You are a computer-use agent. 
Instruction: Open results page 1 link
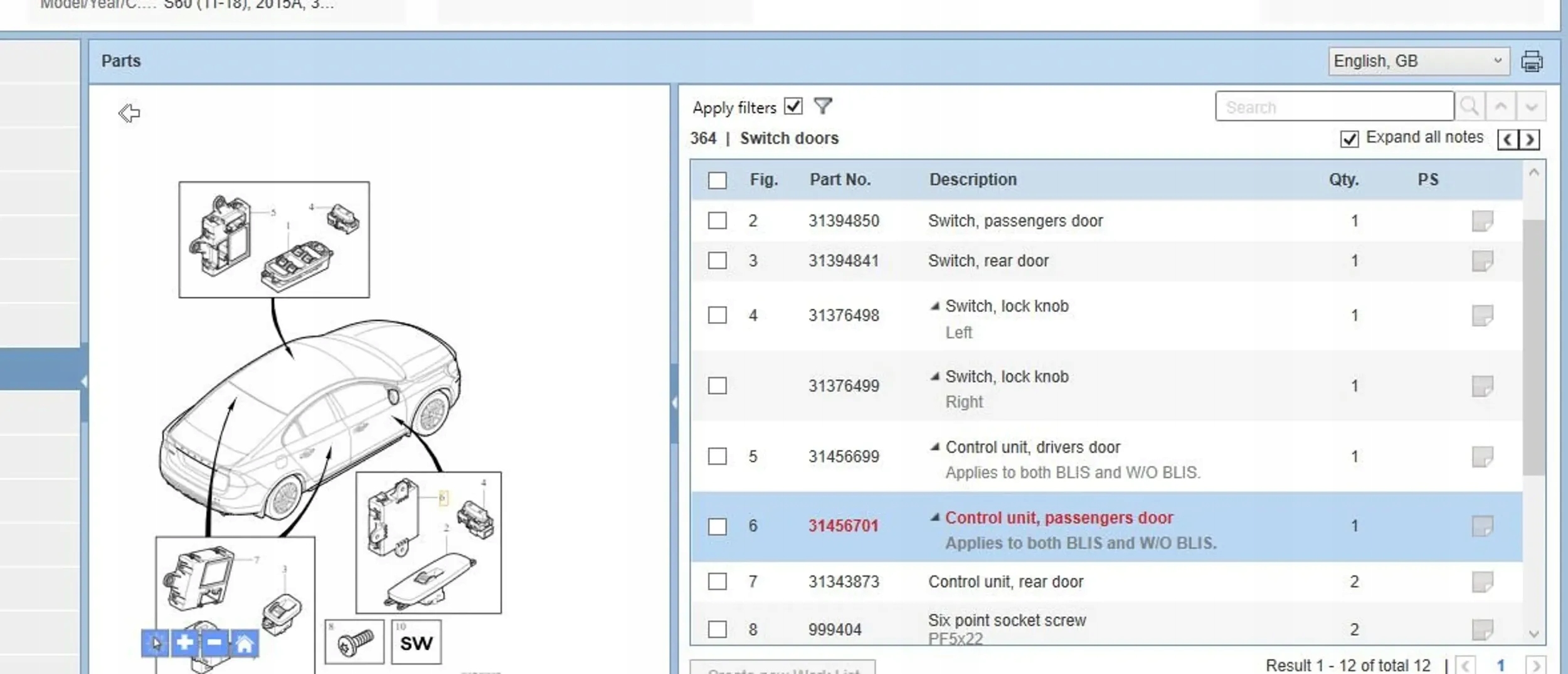click(1501, 665)
